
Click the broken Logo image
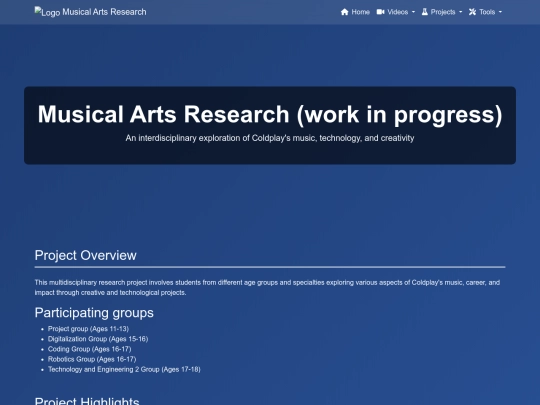(48, 12)
